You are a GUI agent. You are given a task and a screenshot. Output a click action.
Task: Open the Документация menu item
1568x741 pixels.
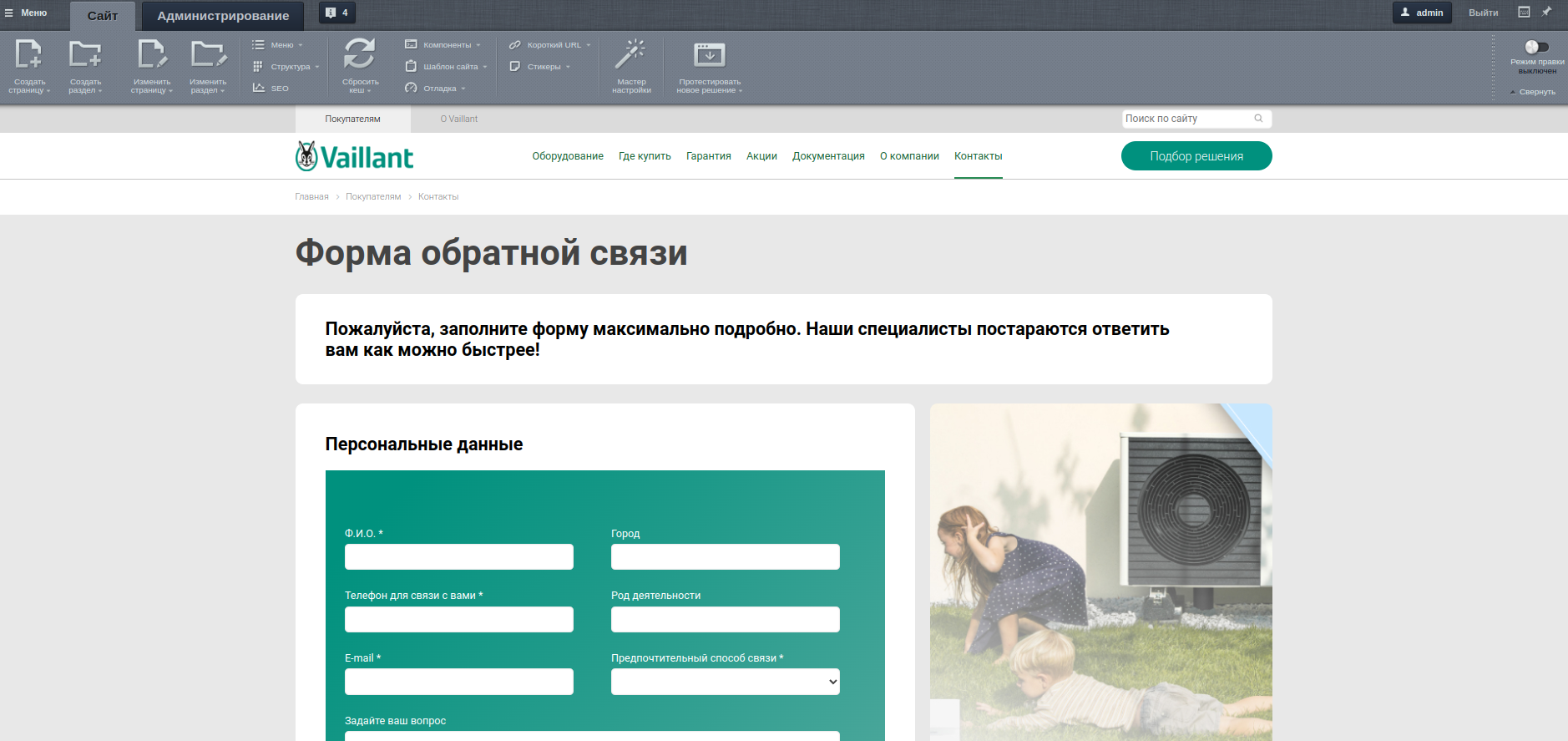828,156
